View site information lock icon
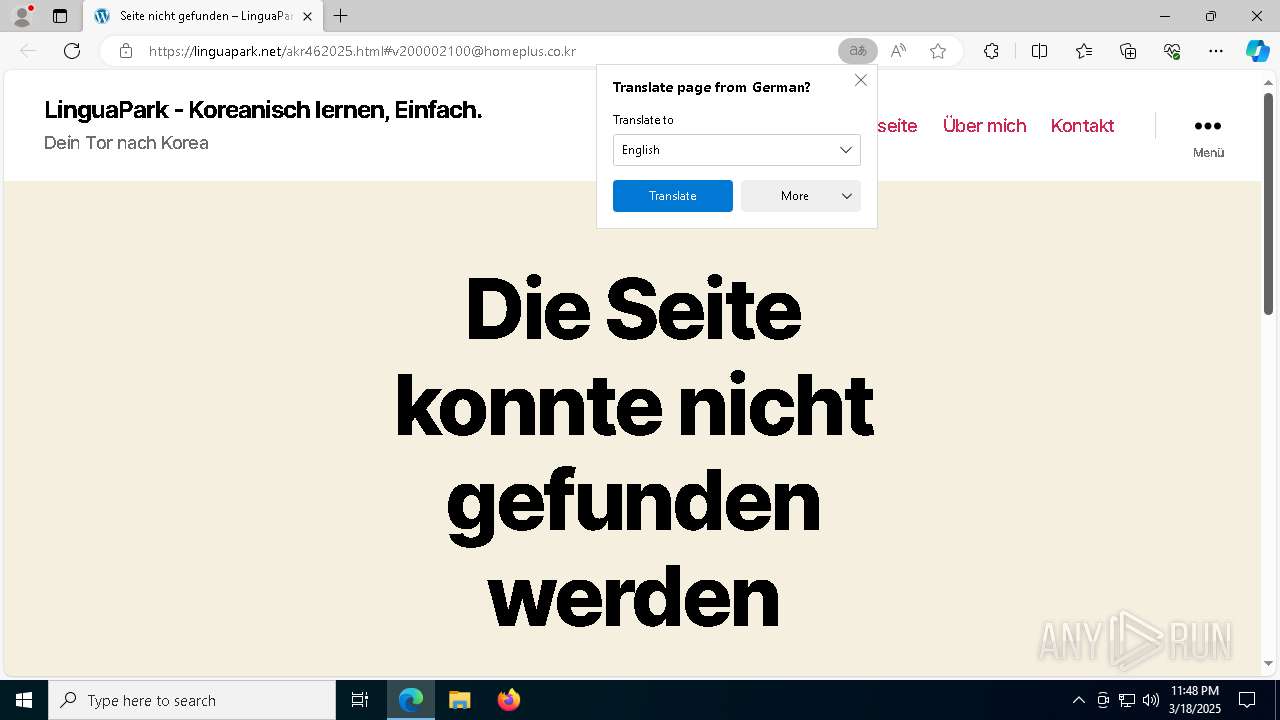Viewport: 1280px width, 720px height. point(125,51)
